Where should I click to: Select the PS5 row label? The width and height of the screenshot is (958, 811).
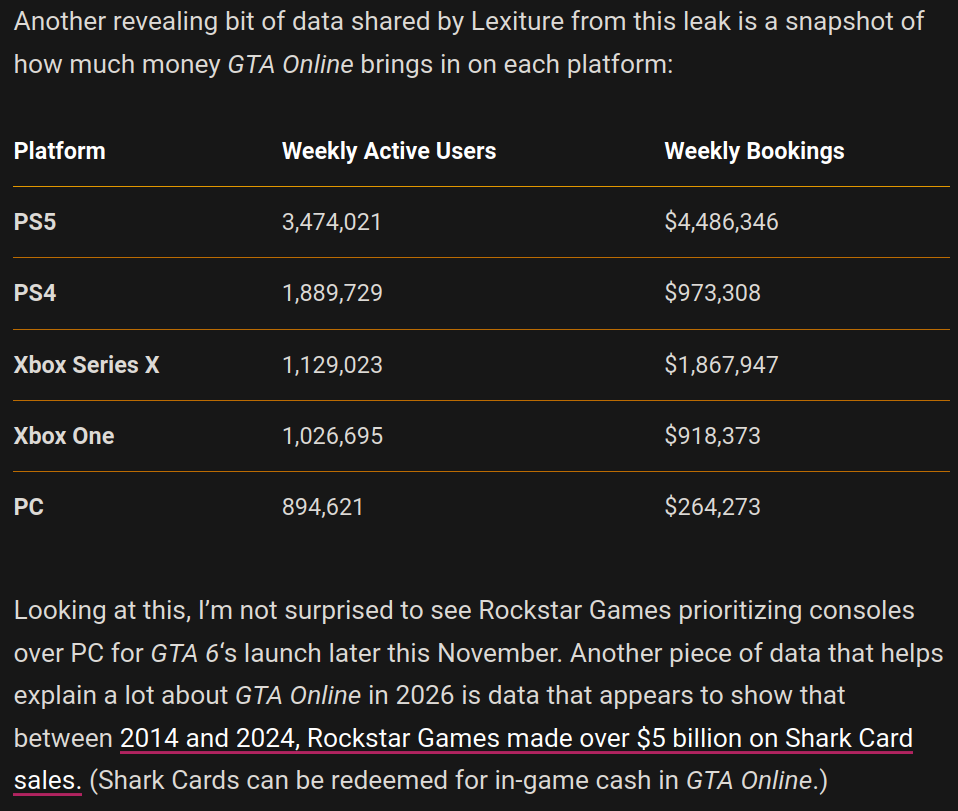pos(35,222)
